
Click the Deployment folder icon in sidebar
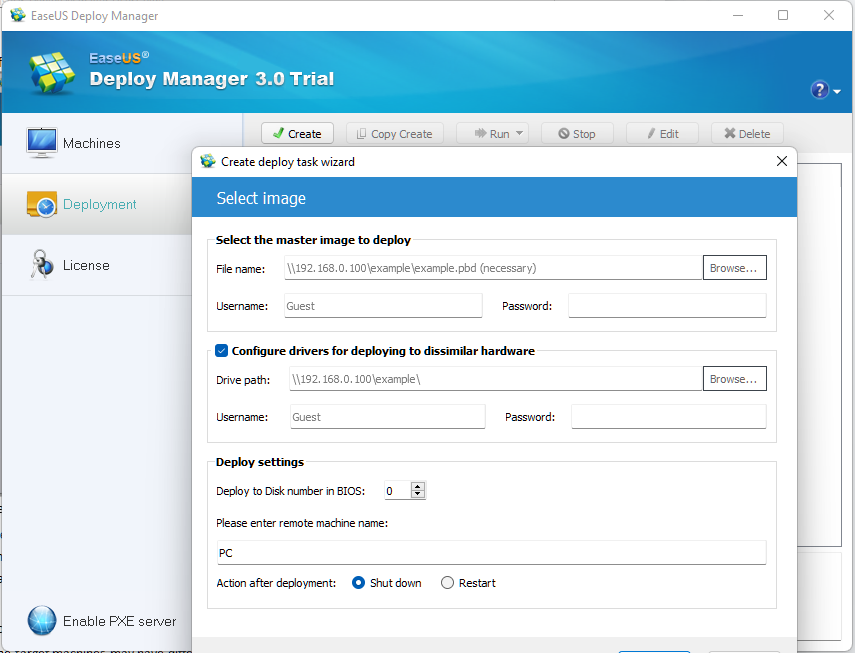tap(42, 204)
